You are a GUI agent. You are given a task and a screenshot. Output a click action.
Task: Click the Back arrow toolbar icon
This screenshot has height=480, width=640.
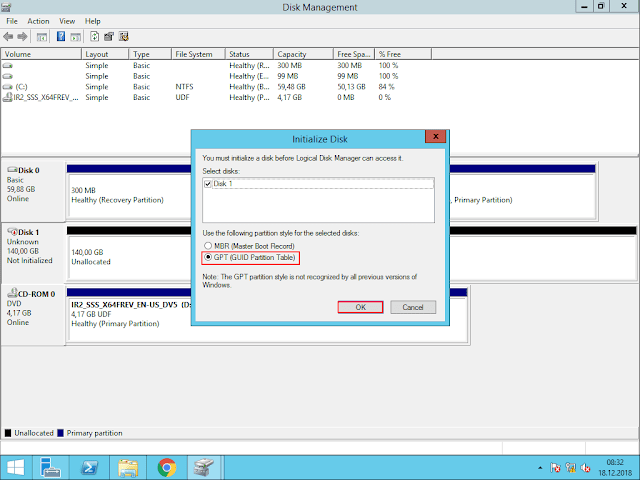point(8,37)
